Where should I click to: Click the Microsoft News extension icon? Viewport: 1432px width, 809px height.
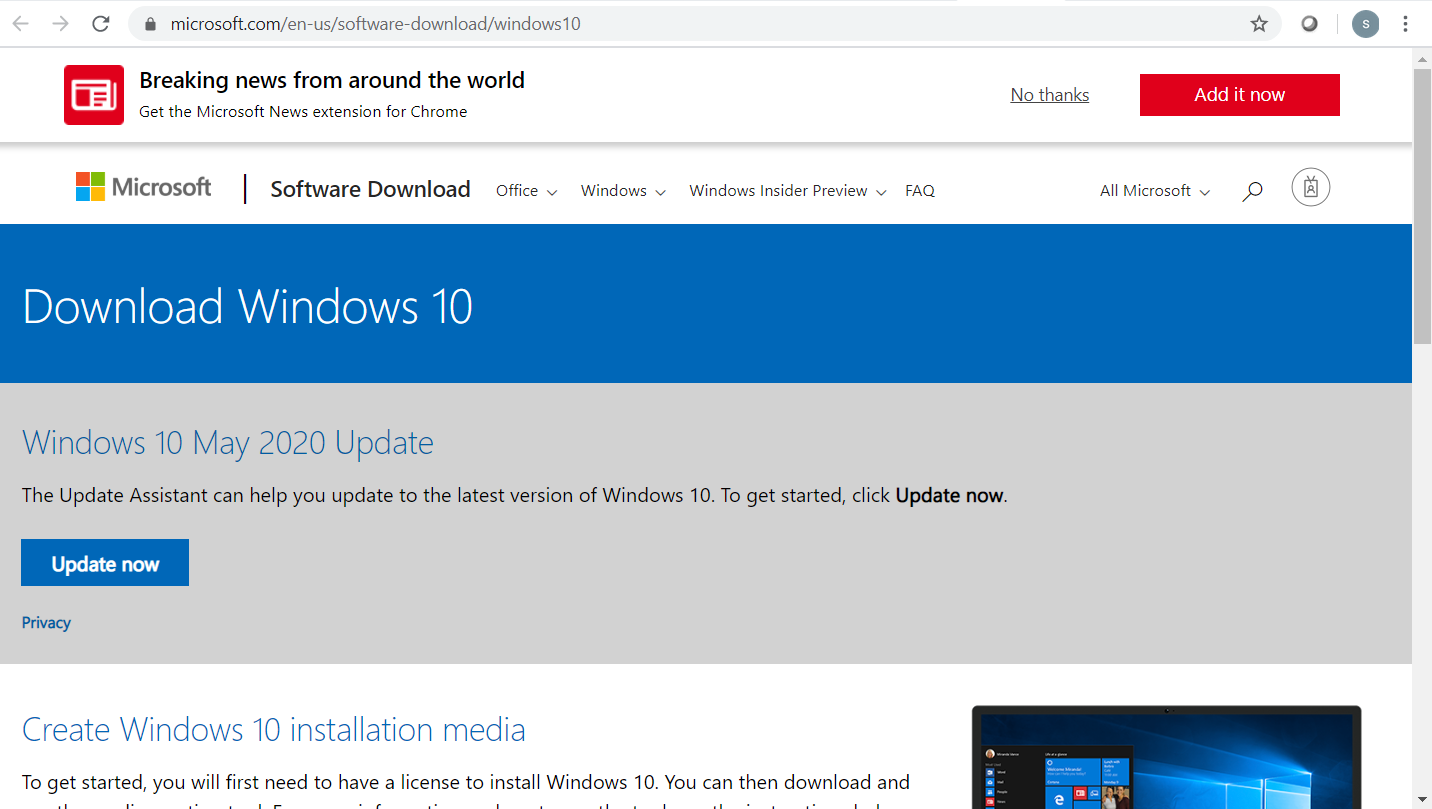coord(94,95)
